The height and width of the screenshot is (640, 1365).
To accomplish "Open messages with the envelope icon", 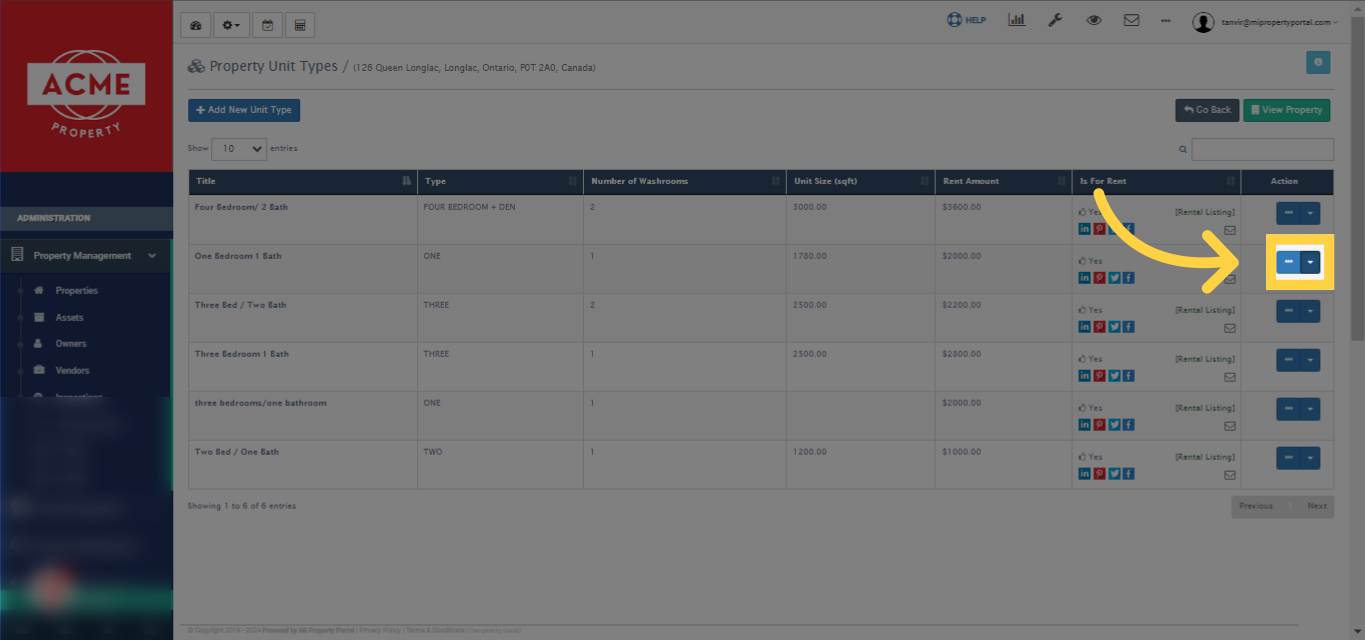I will tap(1131, 19).
